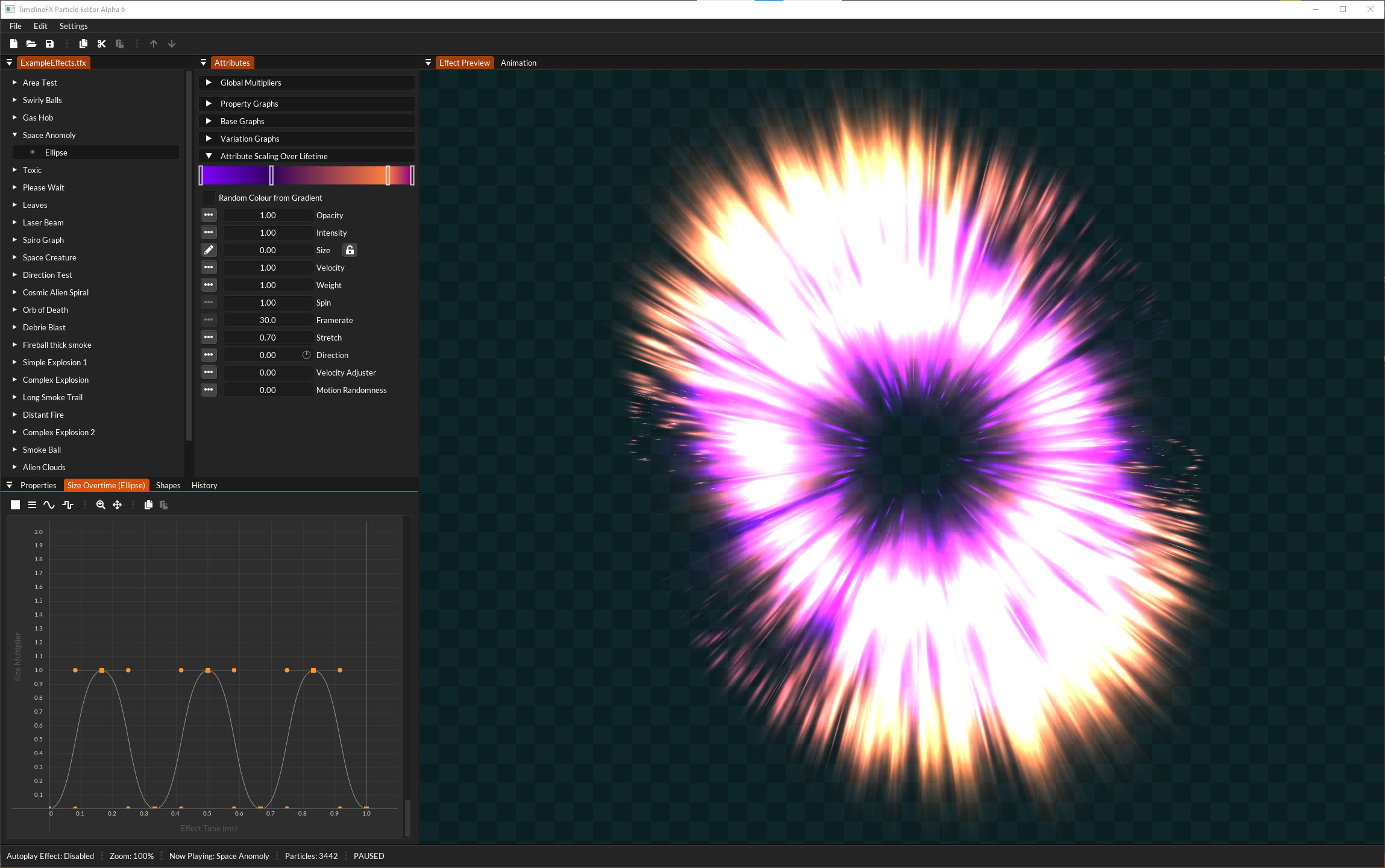This screenshot has height=868, width=1385.
Task: Activate pan tool in the graph panel
Action: pos(117,505)
